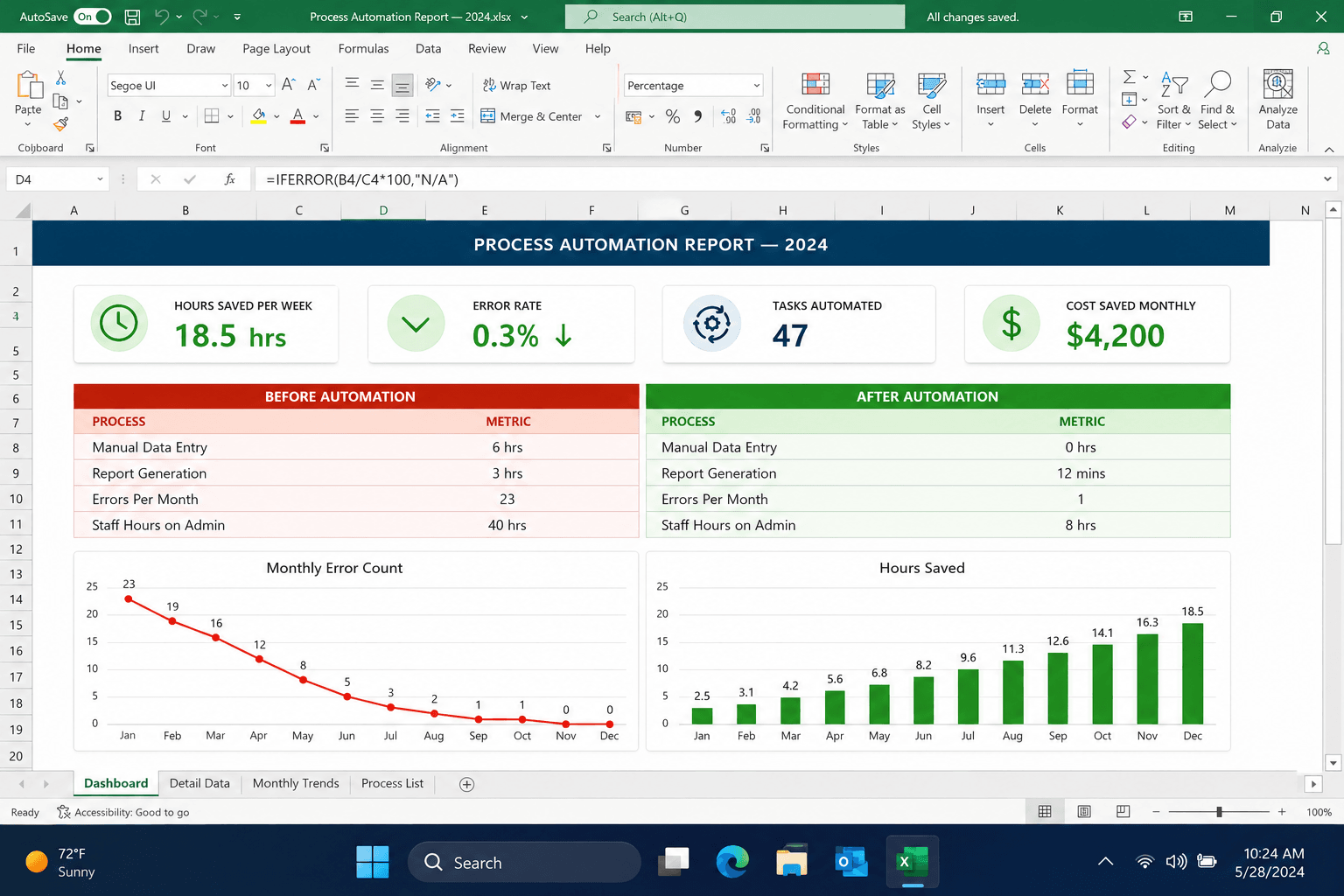The width and height of the screenshot is (1344, 896).
Task: Open Analyze Data tool
Action: (x=1277, y=100)
